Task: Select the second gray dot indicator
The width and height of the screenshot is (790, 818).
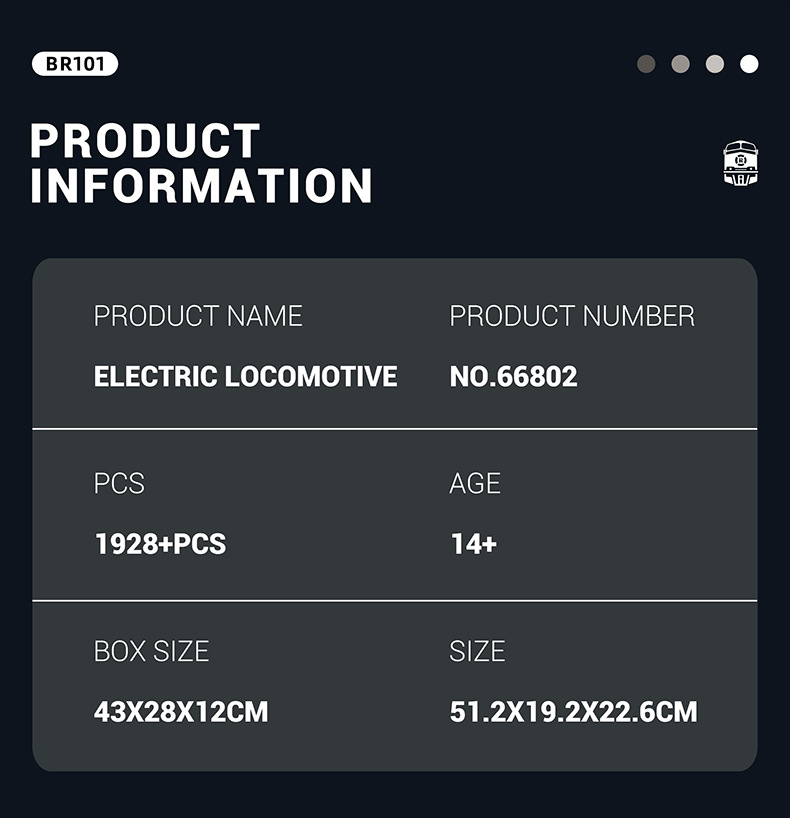Action: coord(680,64)
